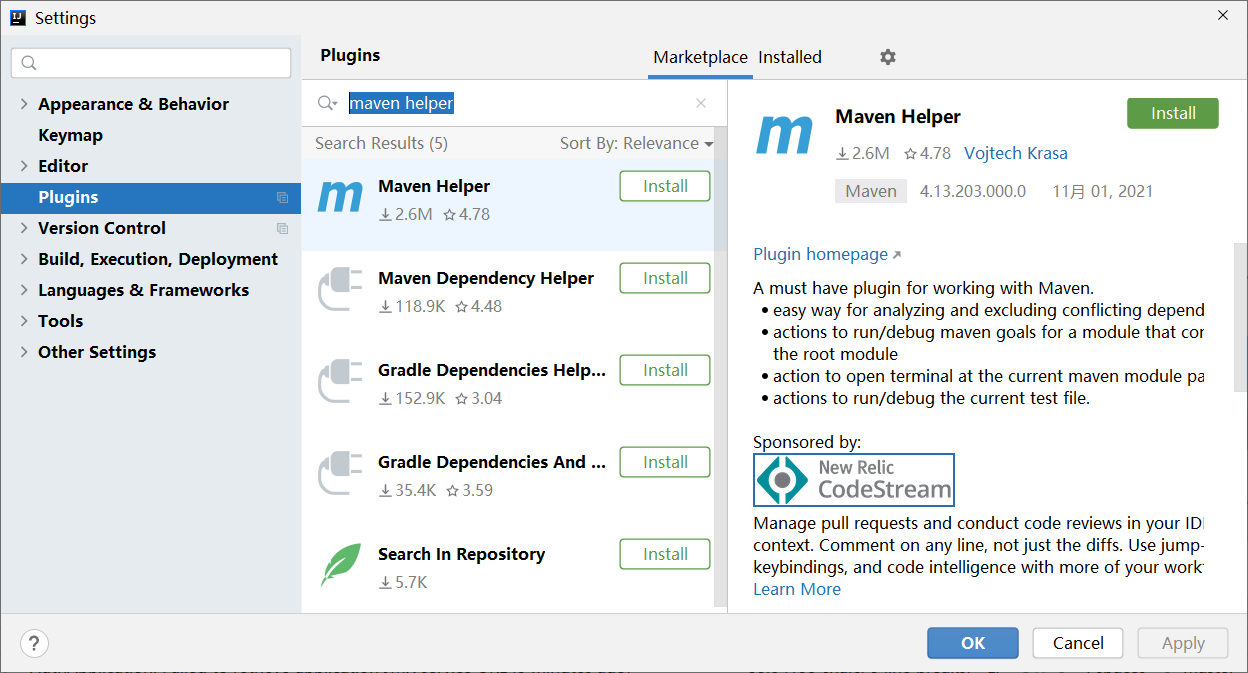Click the copy icon beside Plugins in the sidebar
Image resolution: width=1248 pixels, height=673 pixels.
[282, 198]
